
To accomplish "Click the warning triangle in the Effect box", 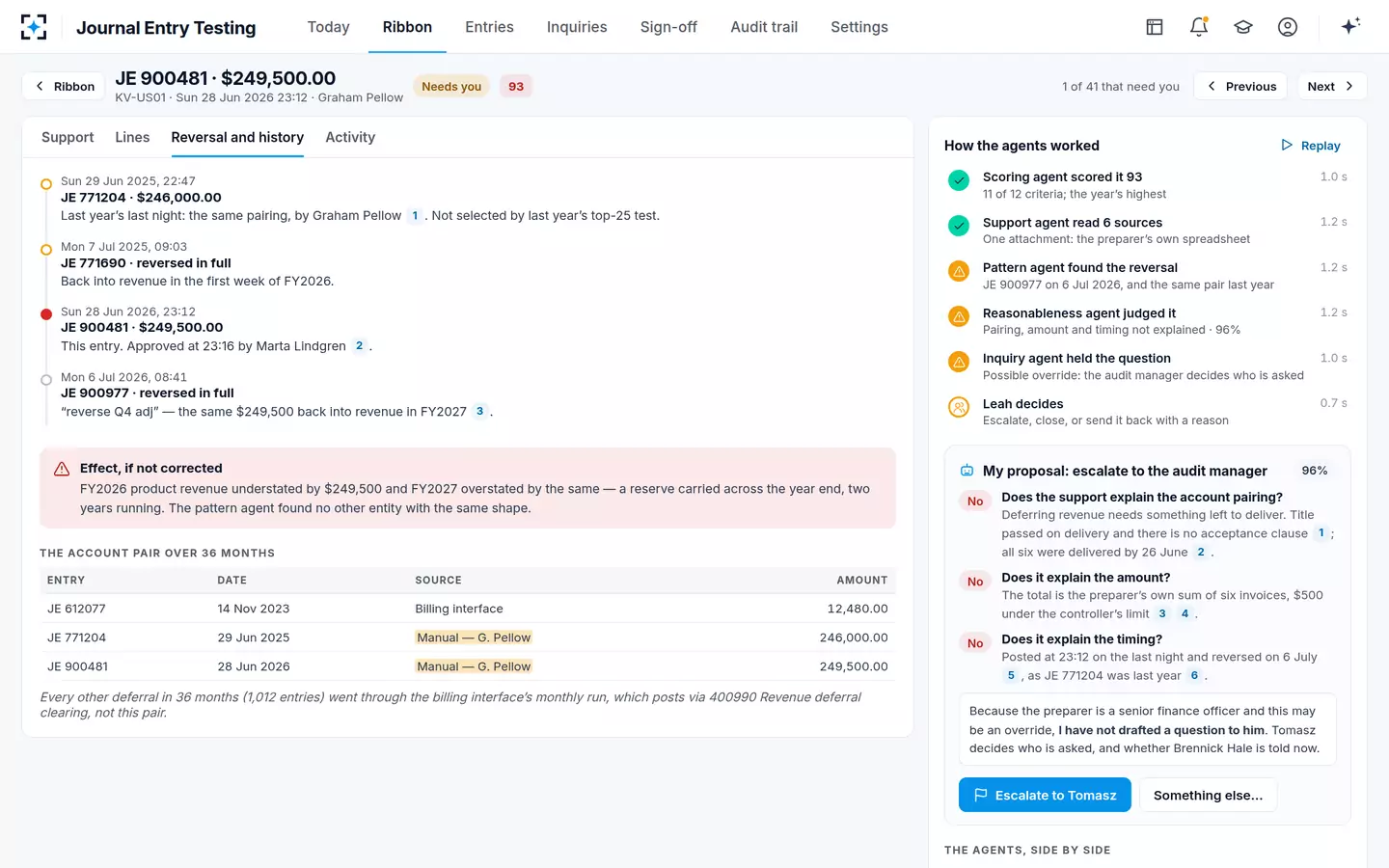I will (62, 469).
